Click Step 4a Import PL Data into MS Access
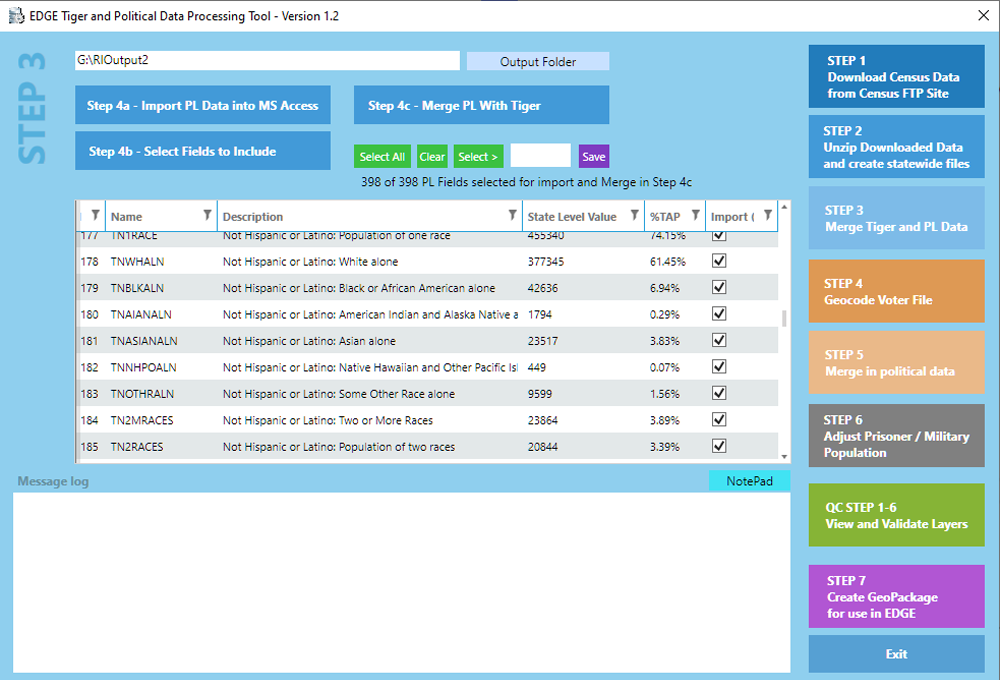 point(203,105)
